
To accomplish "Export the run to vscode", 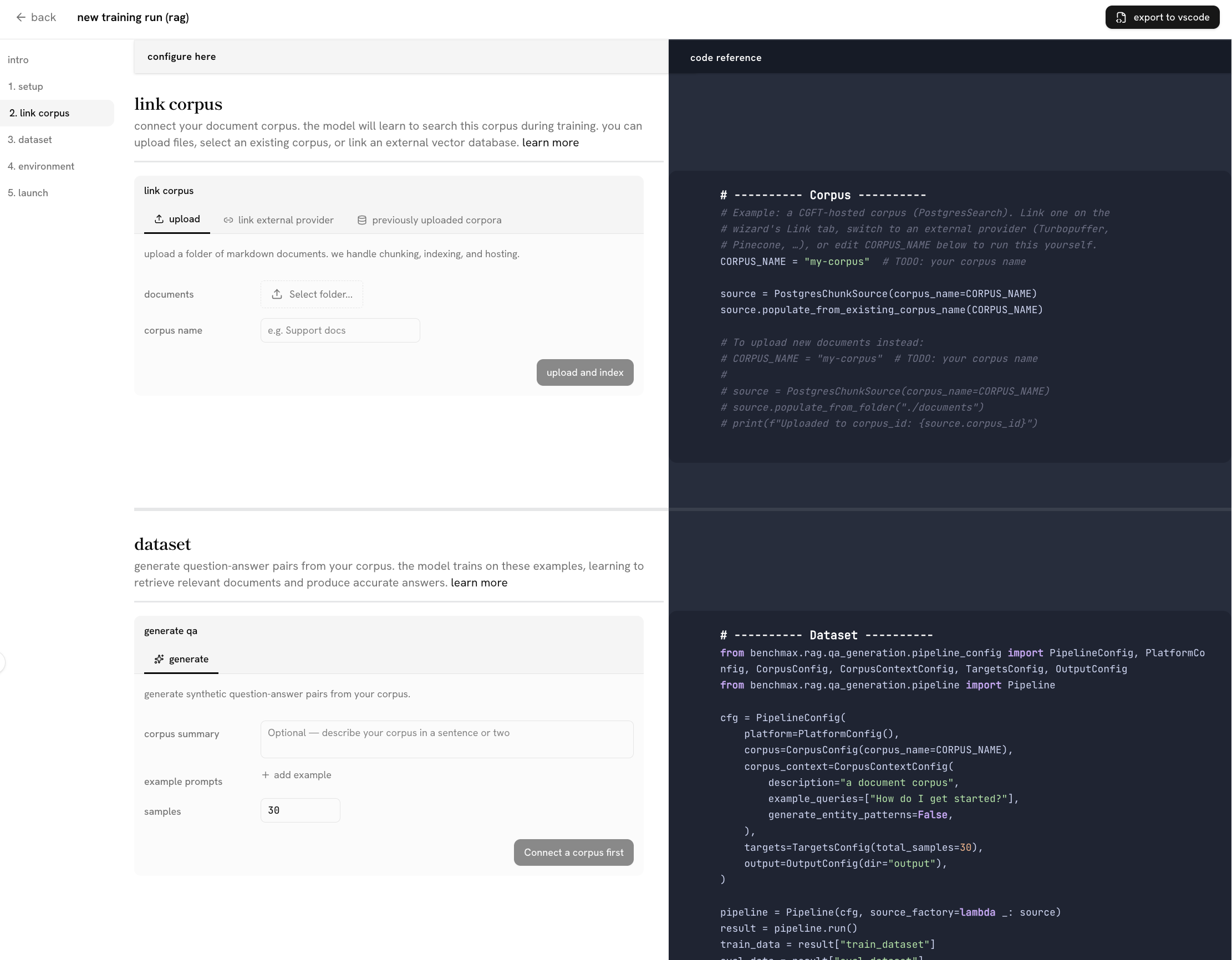I will (1162, 18).
